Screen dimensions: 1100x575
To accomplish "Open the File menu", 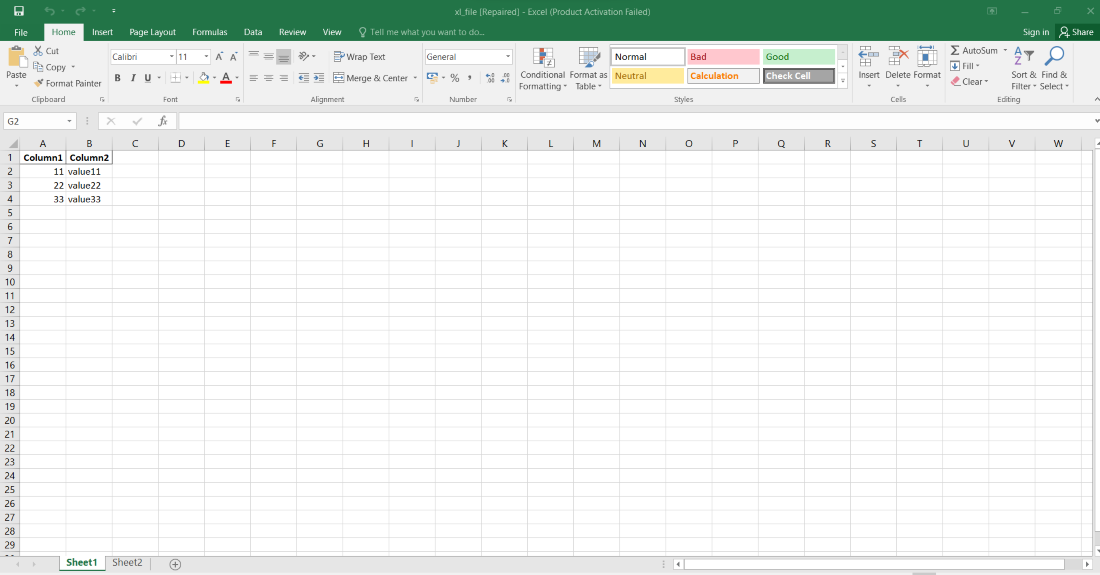I will tap(21, 32).
